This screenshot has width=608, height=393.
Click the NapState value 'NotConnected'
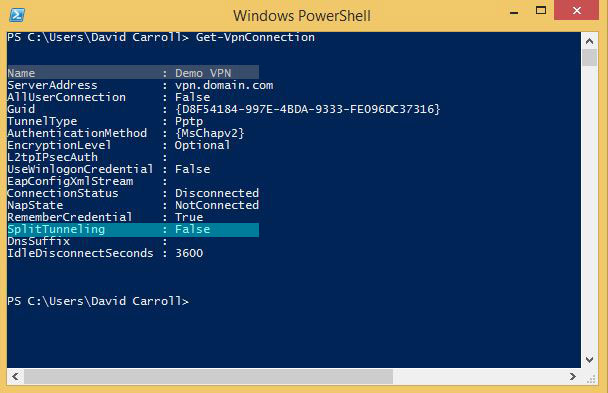click(217, 205)
